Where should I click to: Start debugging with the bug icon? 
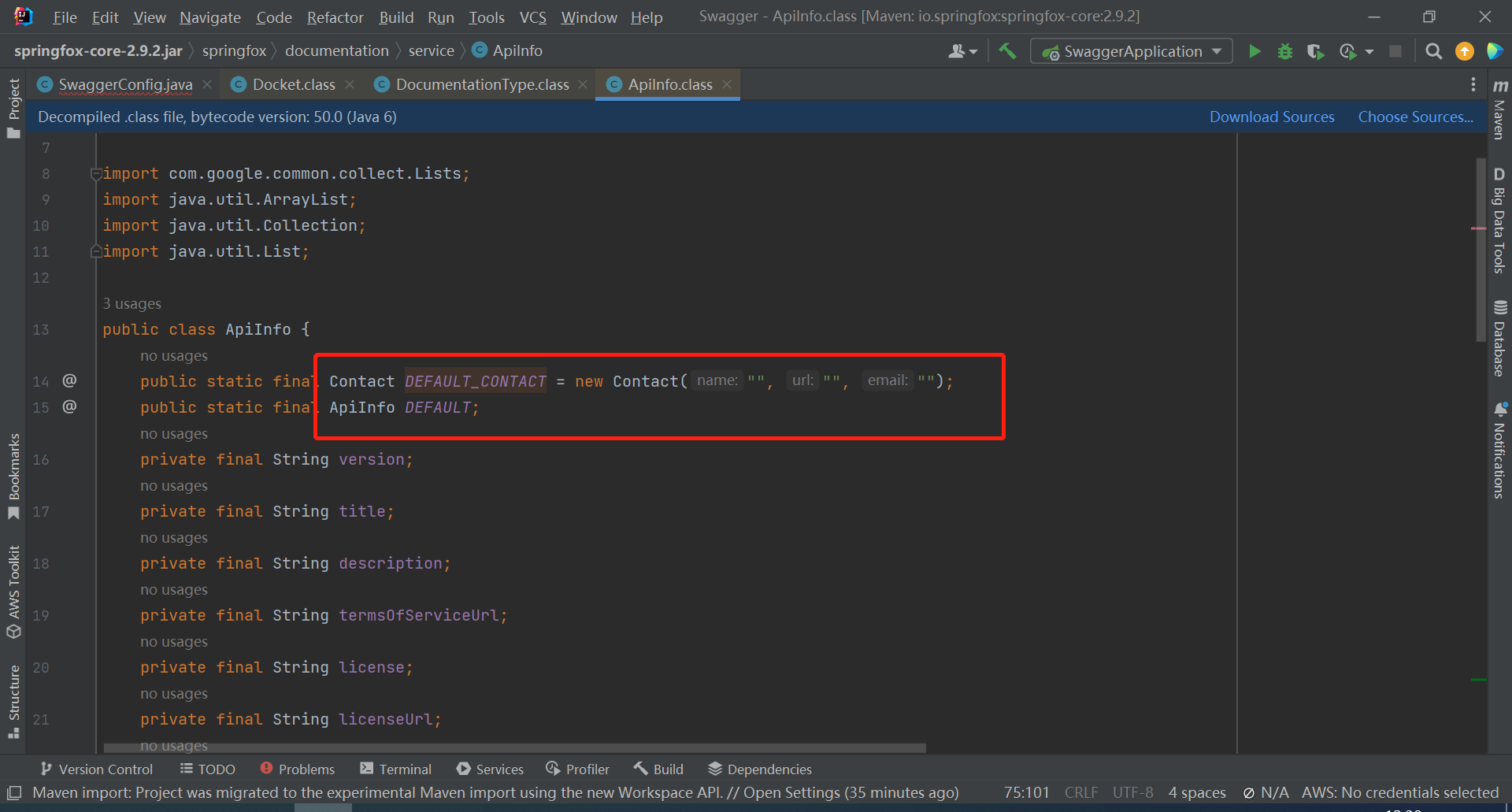(x=1285, y=51)
